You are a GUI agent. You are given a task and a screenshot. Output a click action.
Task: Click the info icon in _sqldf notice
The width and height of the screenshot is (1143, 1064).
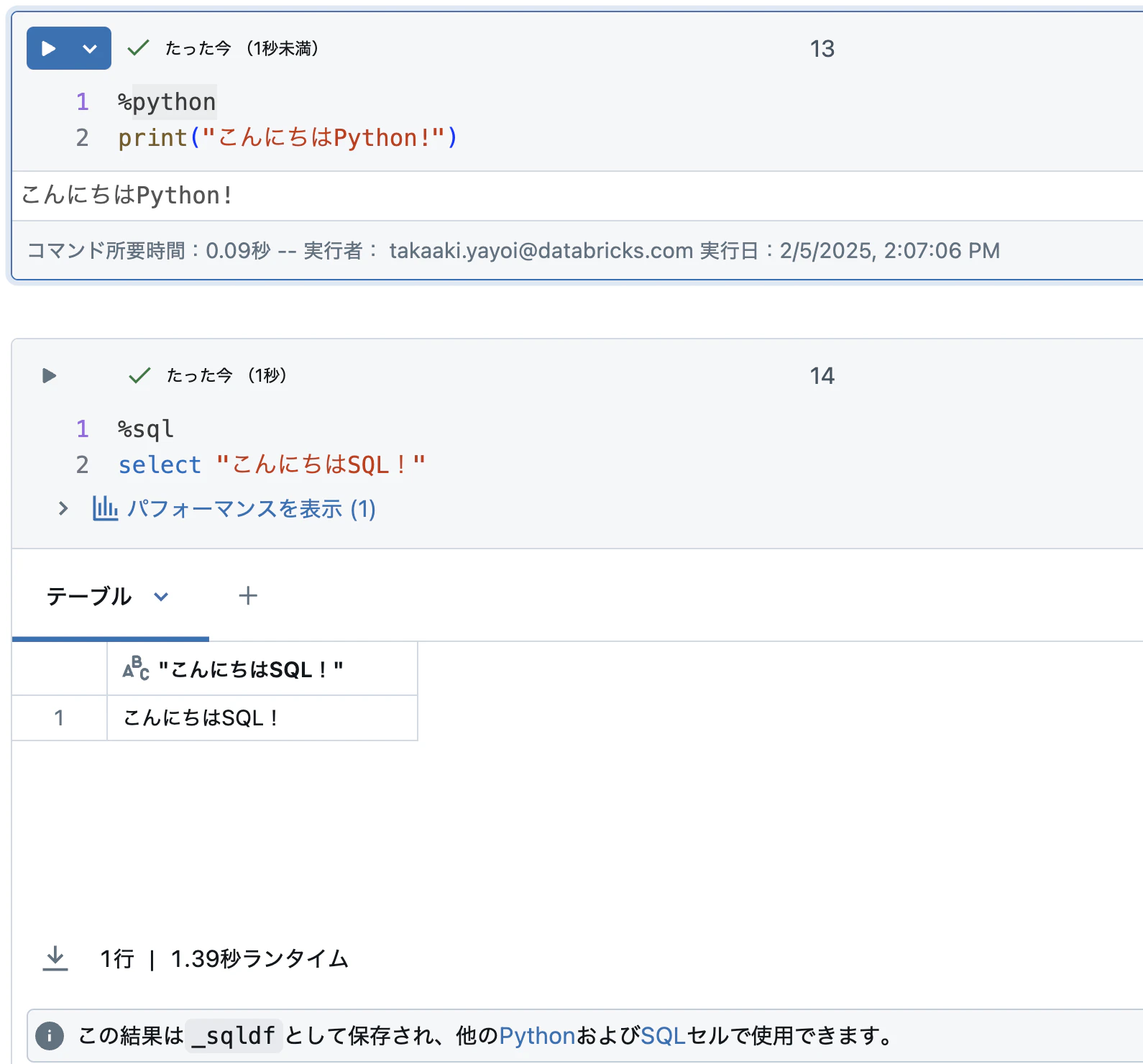(50, 1036)
